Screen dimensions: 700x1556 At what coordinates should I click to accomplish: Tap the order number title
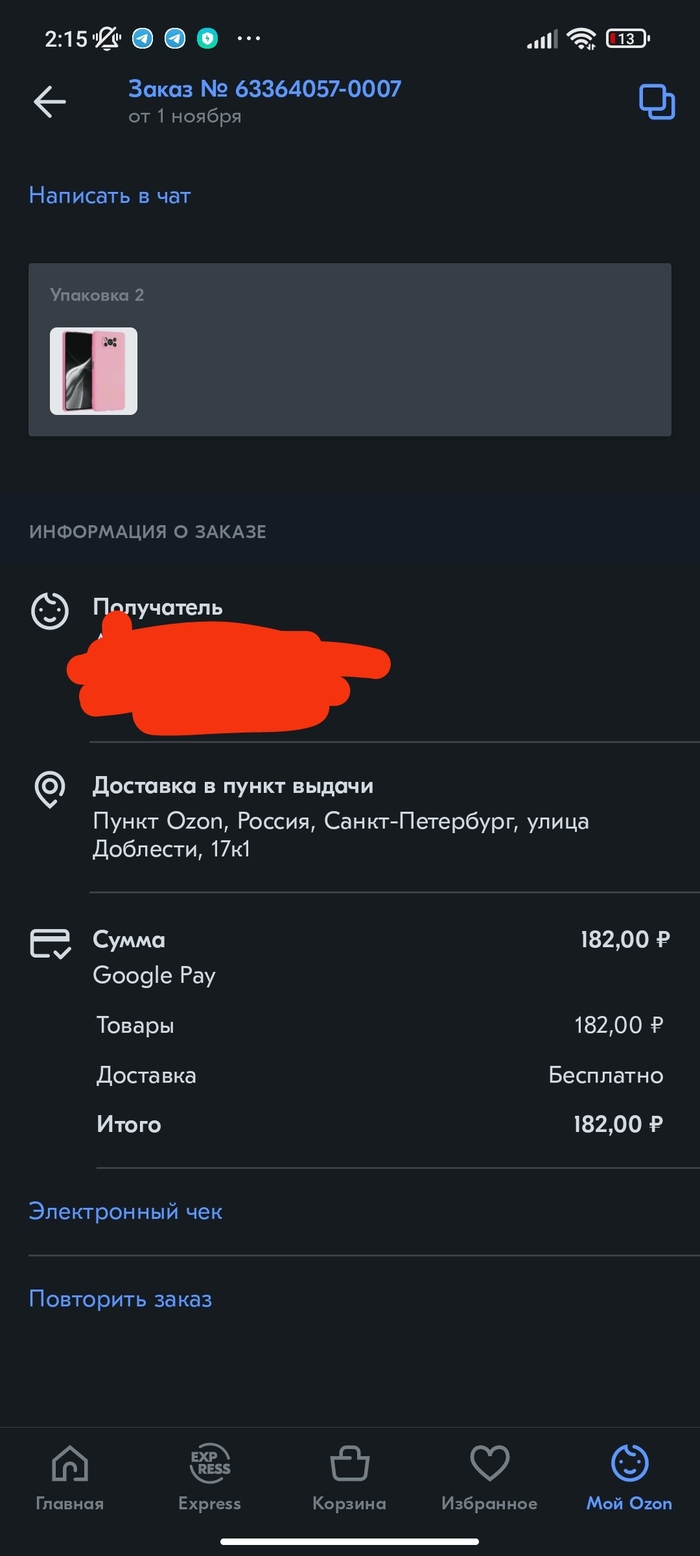tap(264, 89)
